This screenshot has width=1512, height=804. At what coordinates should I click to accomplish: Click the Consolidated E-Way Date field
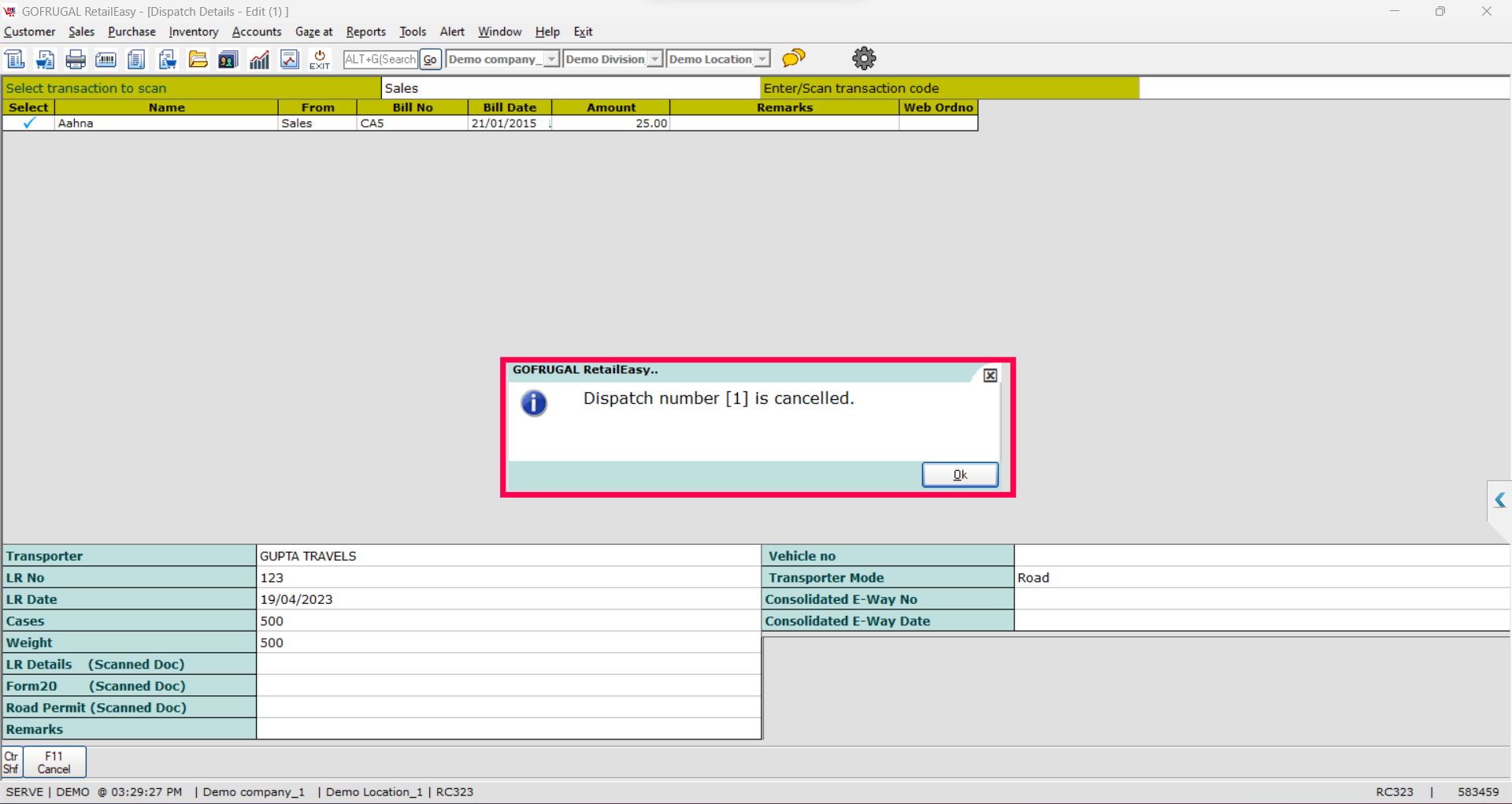click(1262, 621)
